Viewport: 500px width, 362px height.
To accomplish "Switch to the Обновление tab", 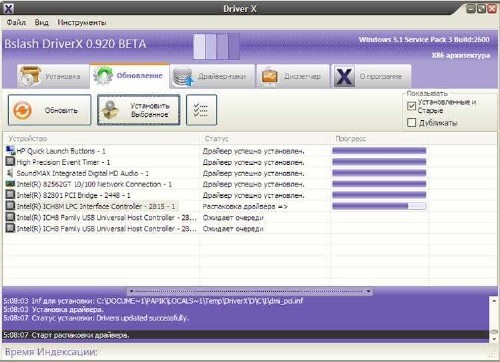I will [130, 76].
